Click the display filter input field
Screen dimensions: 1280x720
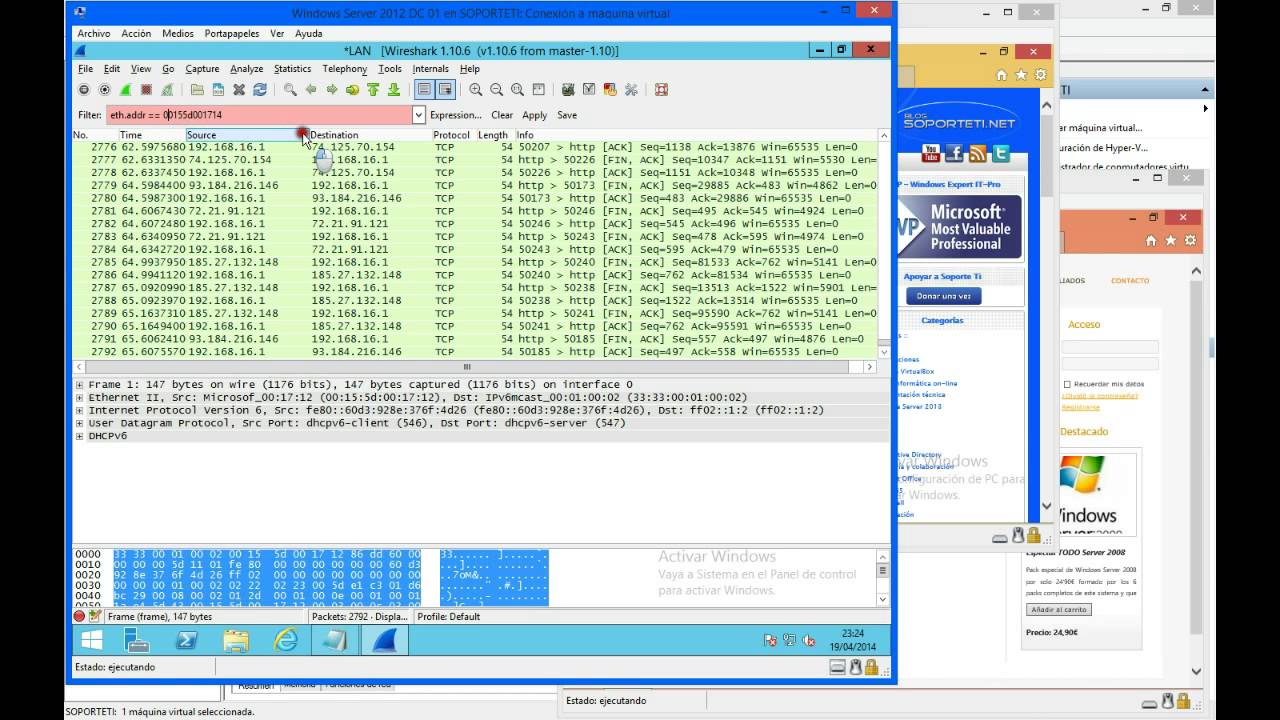pyautogui.click(x=258, y=115)
